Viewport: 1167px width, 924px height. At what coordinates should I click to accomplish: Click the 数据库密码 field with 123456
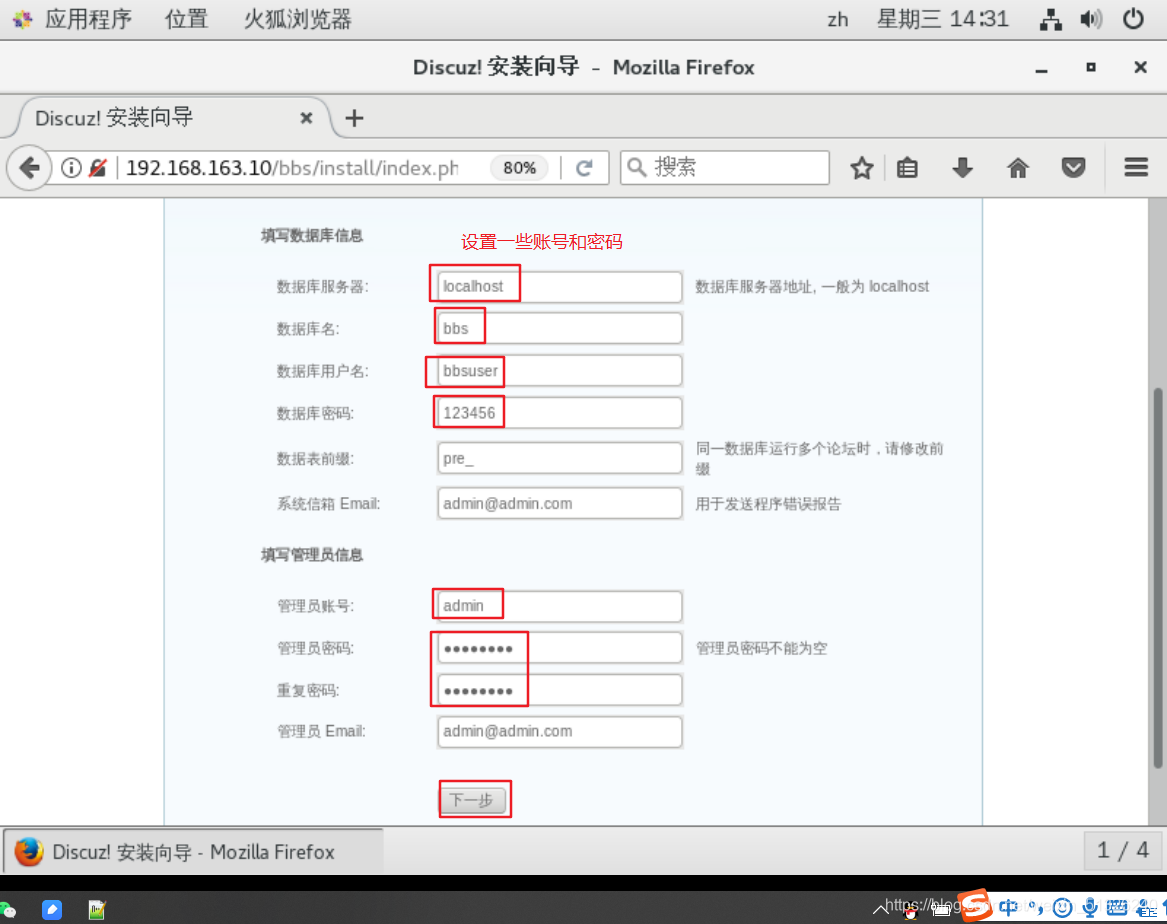559,413
